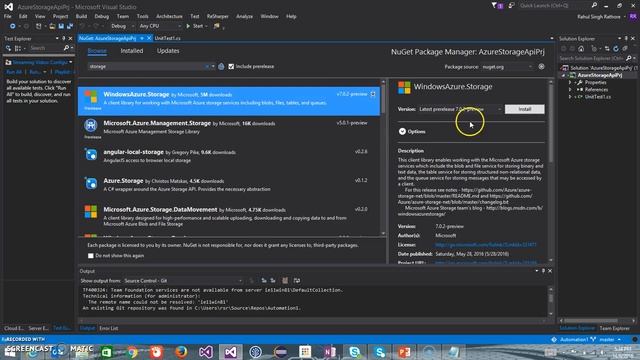Select the Microsoft.Azure.Storage.DataMovement package
This screenshot has width=640, height=360.
click(x=229, y=216)
